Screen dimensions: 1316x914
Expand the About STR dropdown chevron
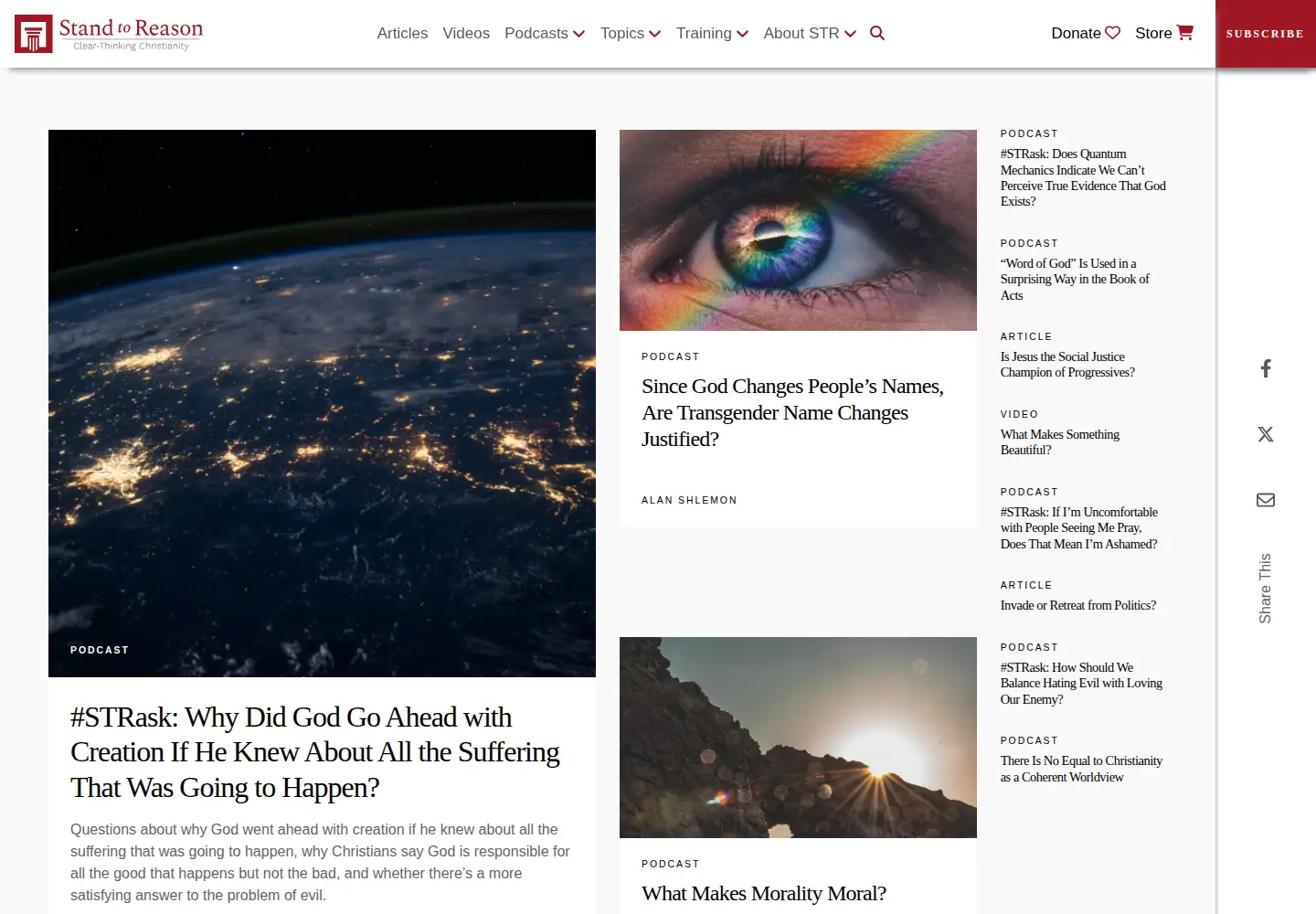pyautogui.click(x=850, y=34)
